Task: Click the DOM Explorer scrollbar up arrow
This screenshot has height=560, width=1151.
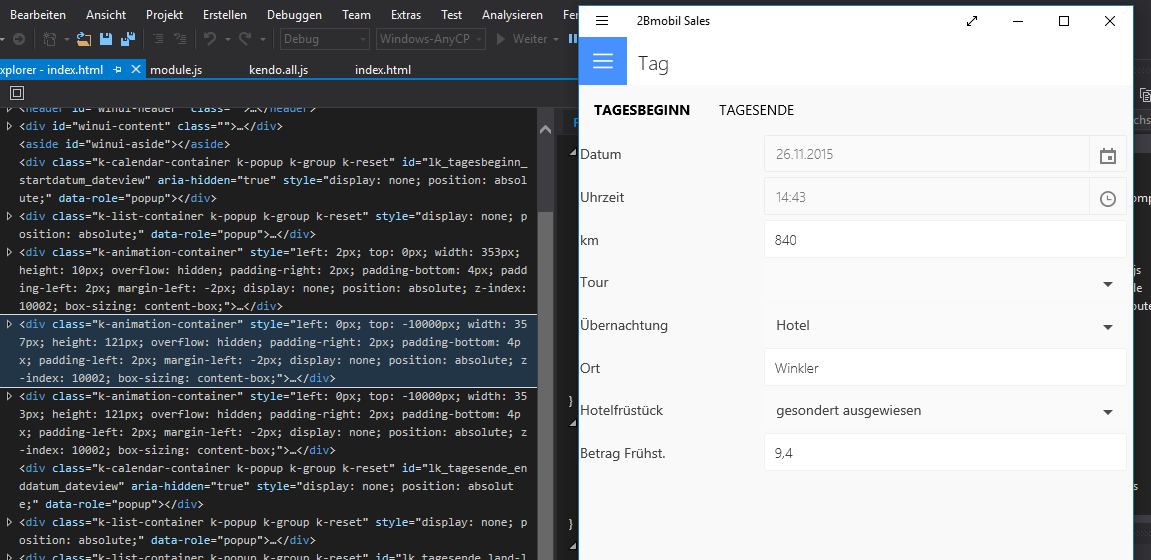Action: 545,129
